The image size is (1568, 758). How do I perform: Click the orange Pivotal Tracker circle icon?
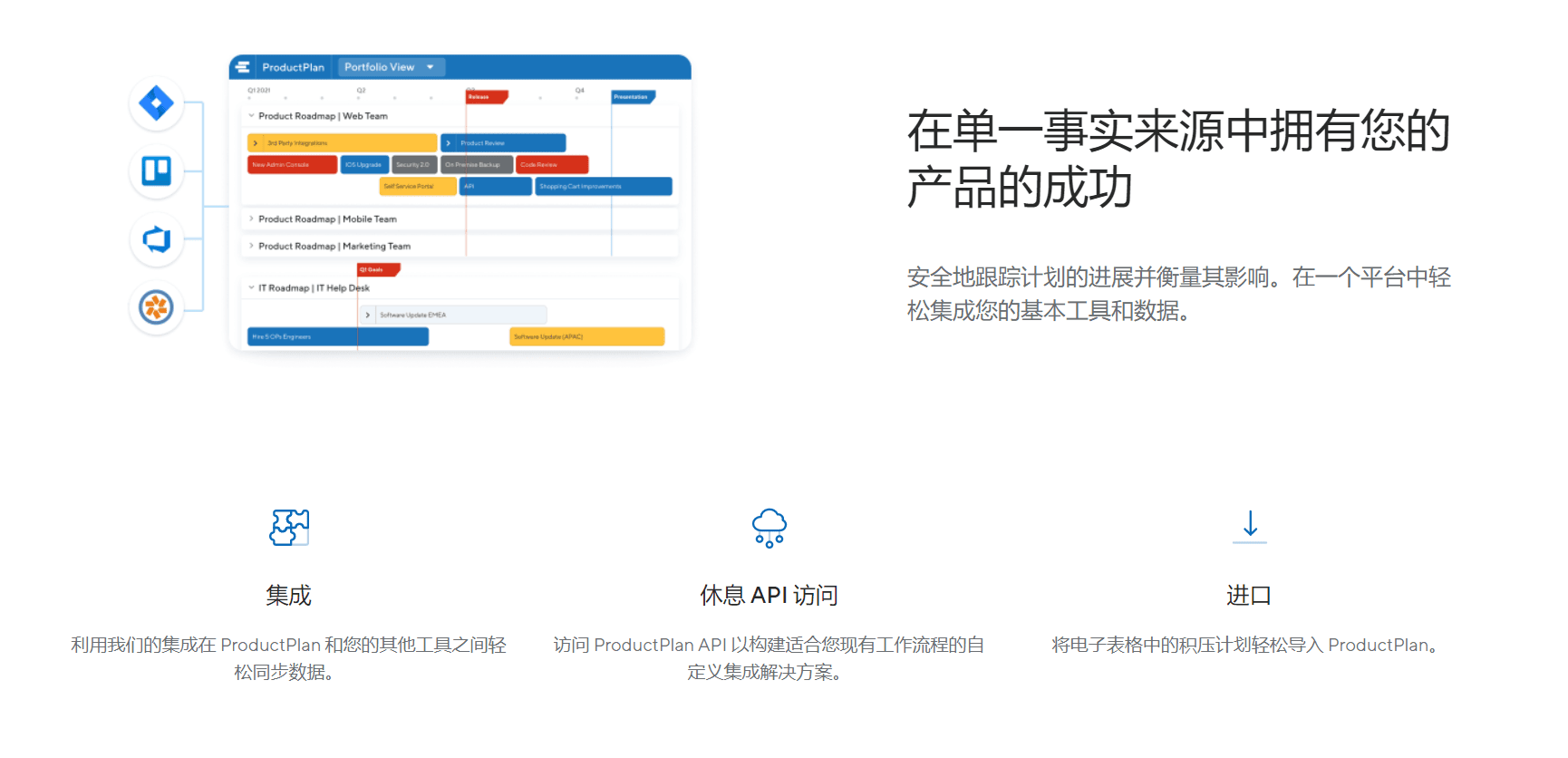coord(156,307)
